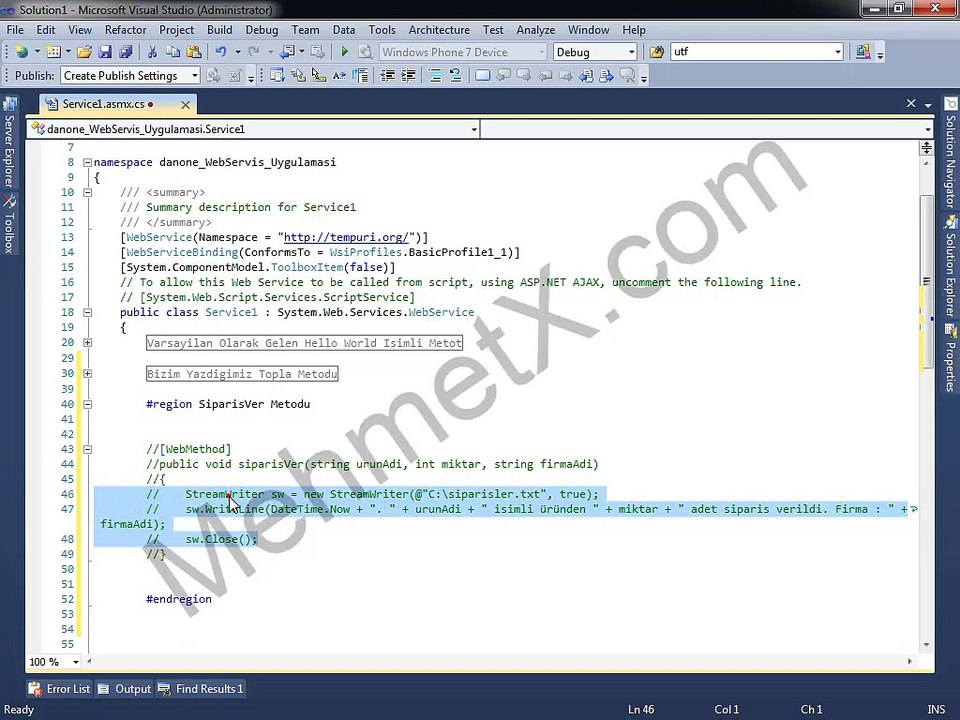Screen dimensions: 960x720
Task: Switch to the Service1.asmx.cs tab
Action: (103, 104)
